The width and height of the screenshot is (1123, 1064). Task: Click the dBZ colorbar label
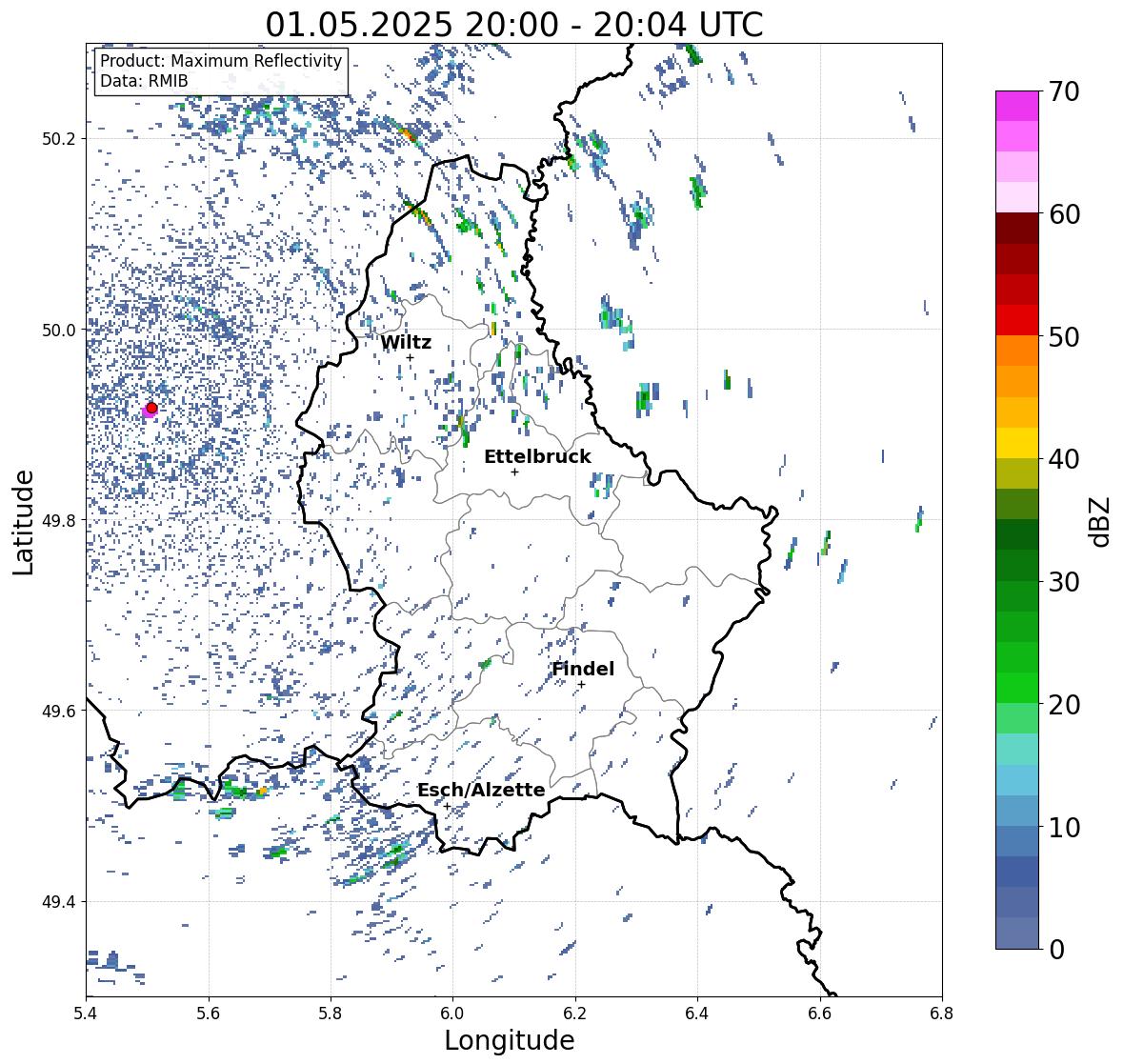click(1101, 521)
